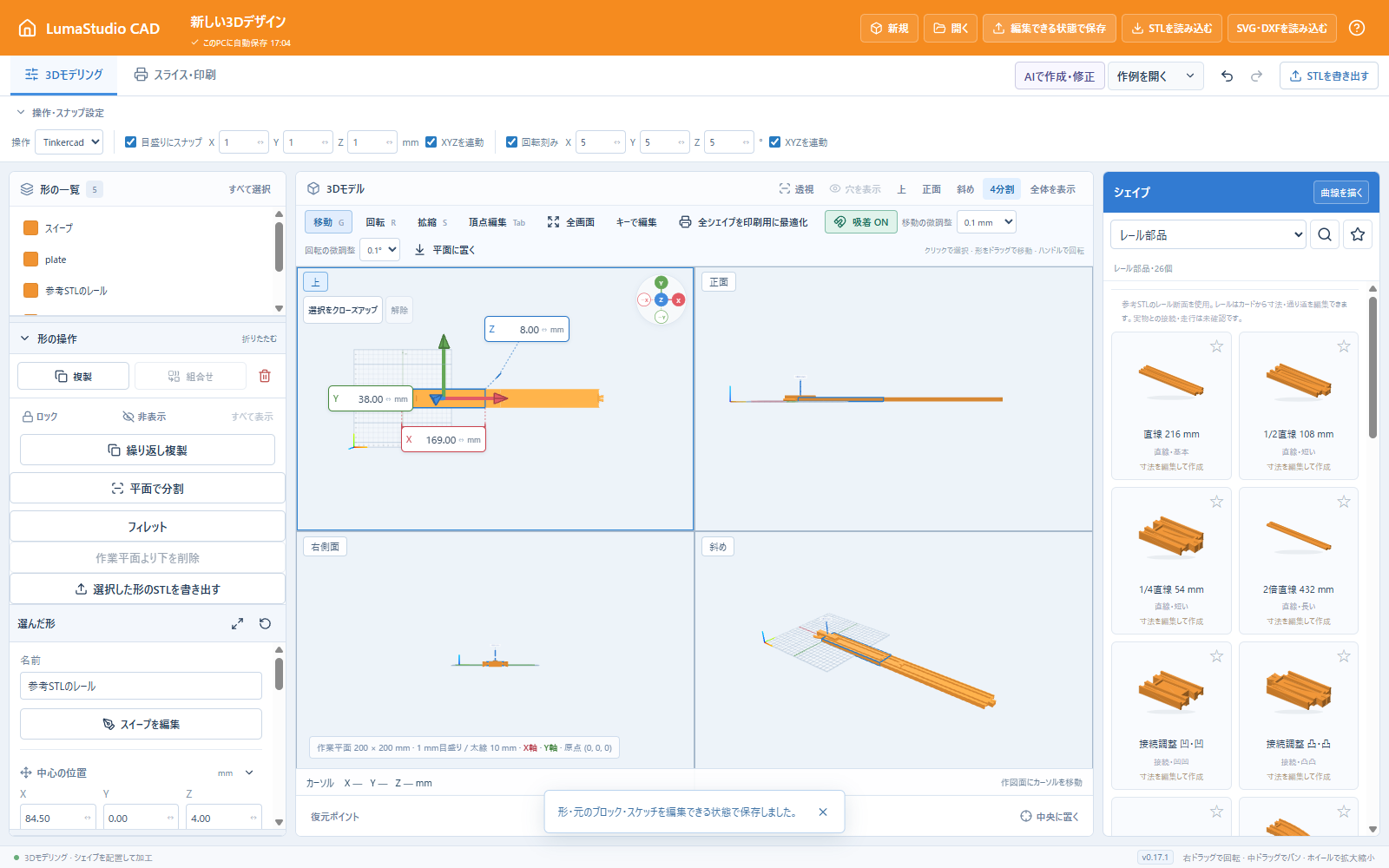Click the expand arrows icon in 選んだ形
The height and width of the screenshot is (868, 1389).
click(237, 624)
